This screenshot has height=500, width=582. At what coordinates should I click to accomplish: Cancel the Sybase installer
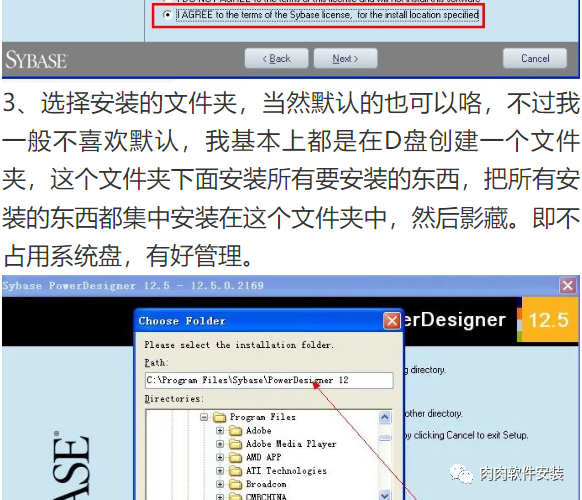click(x=535, y=58)
